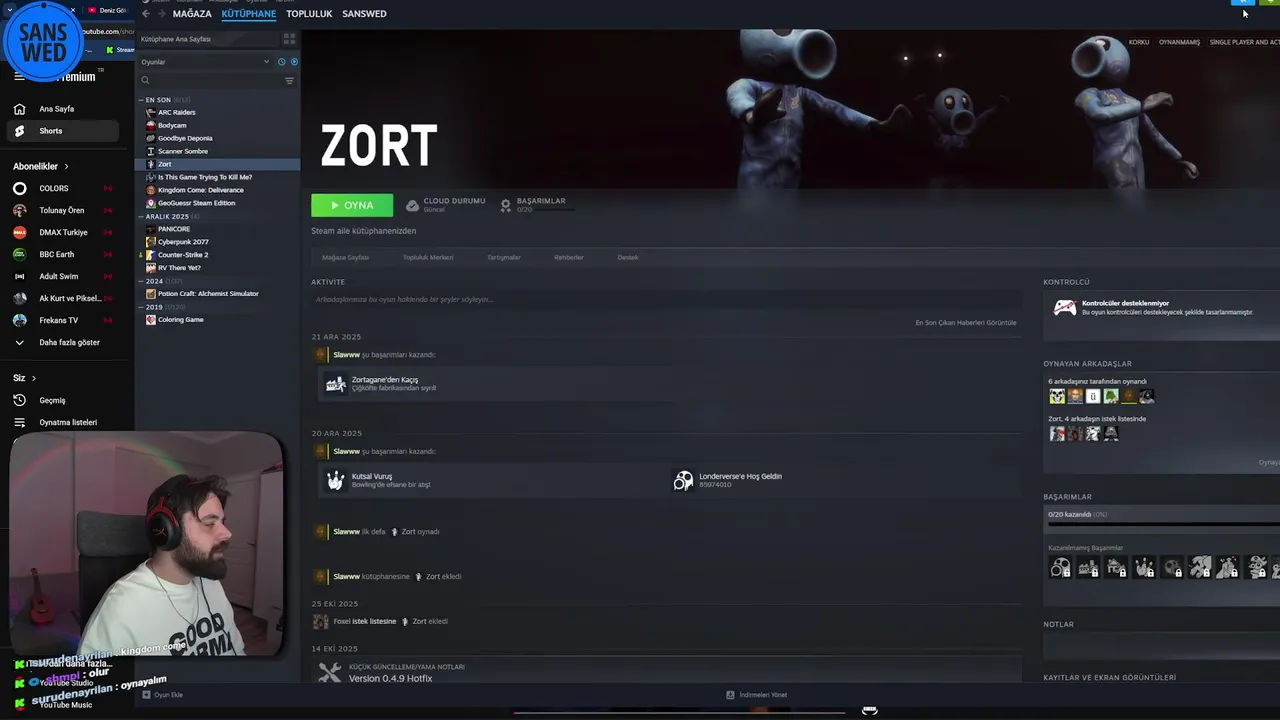1280x720 pixels.
Task: Open Oyun Ekle at the bottom left
Action: (x=163, y=695)
